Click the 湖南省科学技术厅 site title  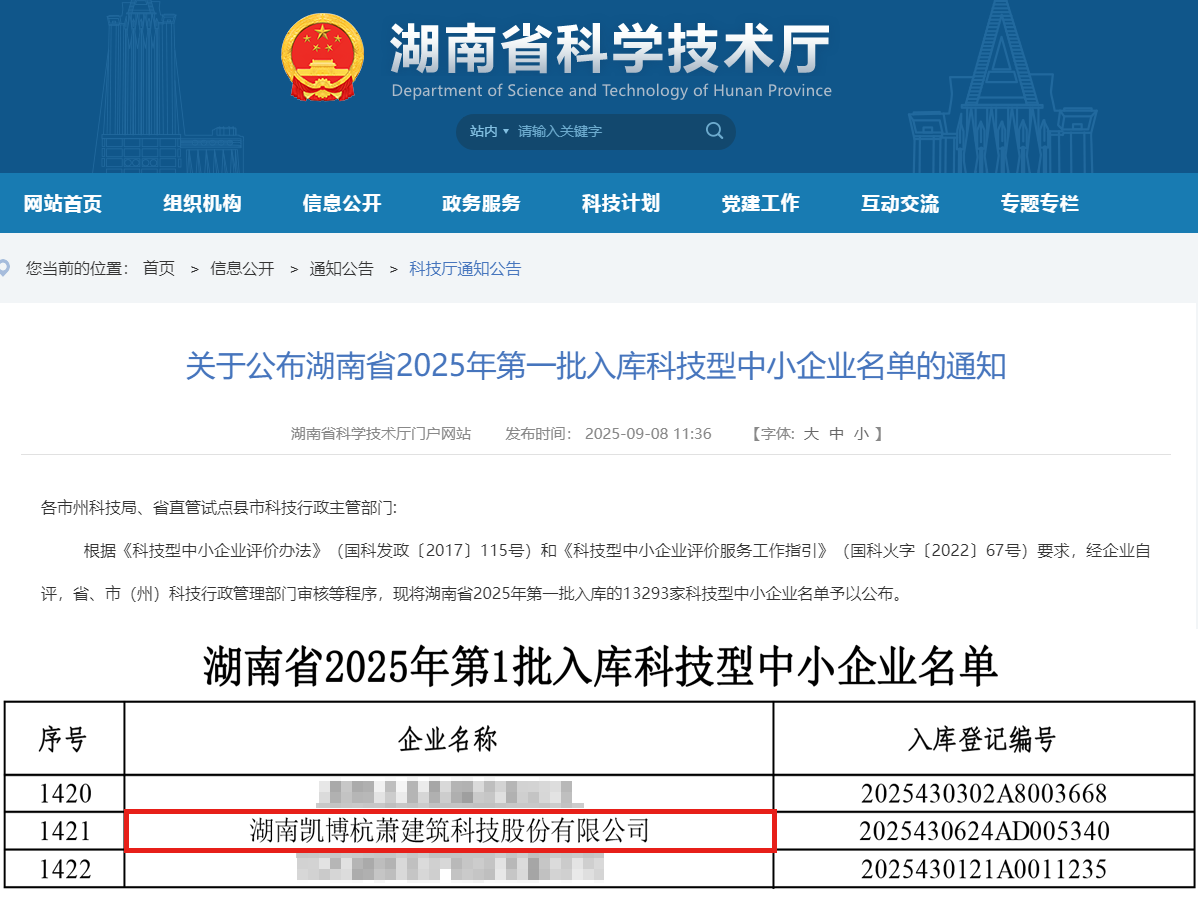click(609, 48)
